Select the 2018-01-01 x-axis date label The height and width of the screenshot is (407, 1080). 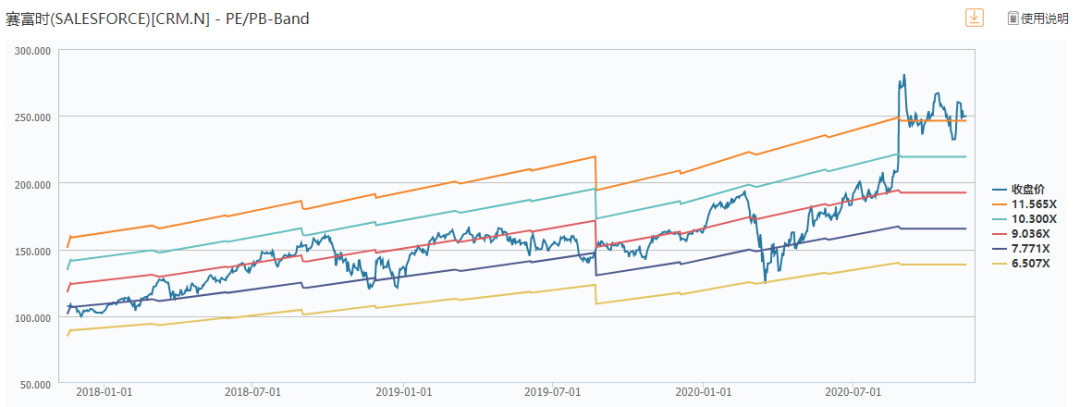[104, 393]
